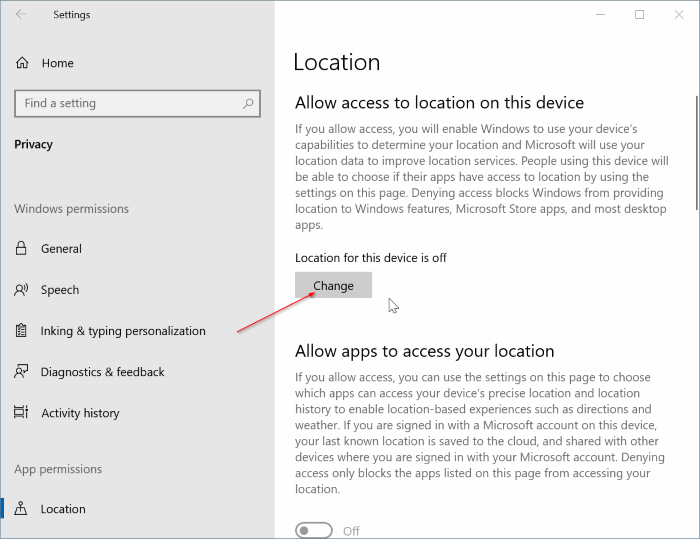The height and width of the screenshot is (539, 700).
Task: Click the Location page title
Action: pyautogui.click(x=337, y=62)
